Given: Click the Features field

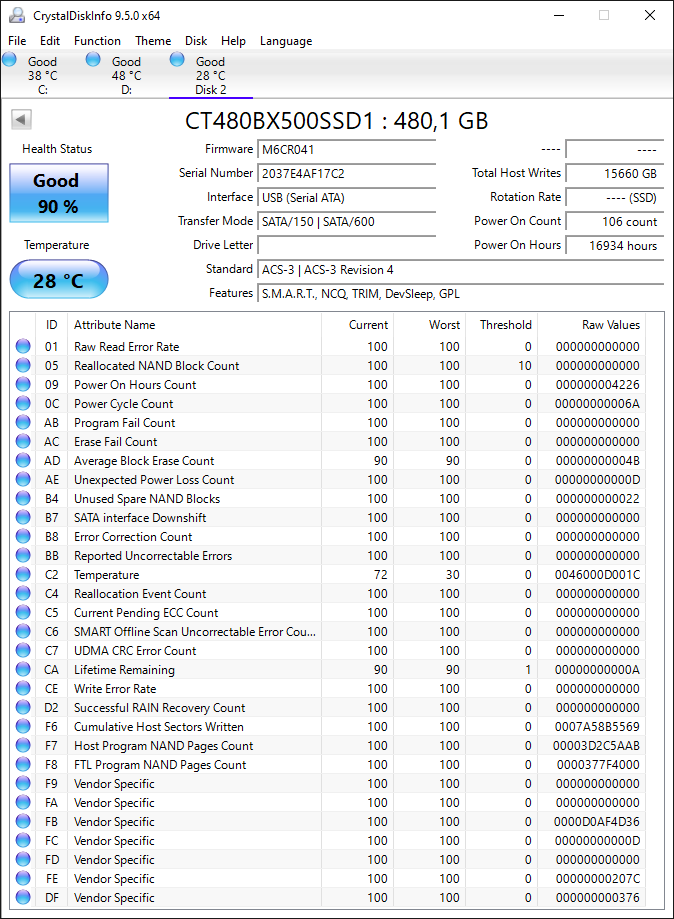Looking at the screenshot, I should tap(461, 294).
